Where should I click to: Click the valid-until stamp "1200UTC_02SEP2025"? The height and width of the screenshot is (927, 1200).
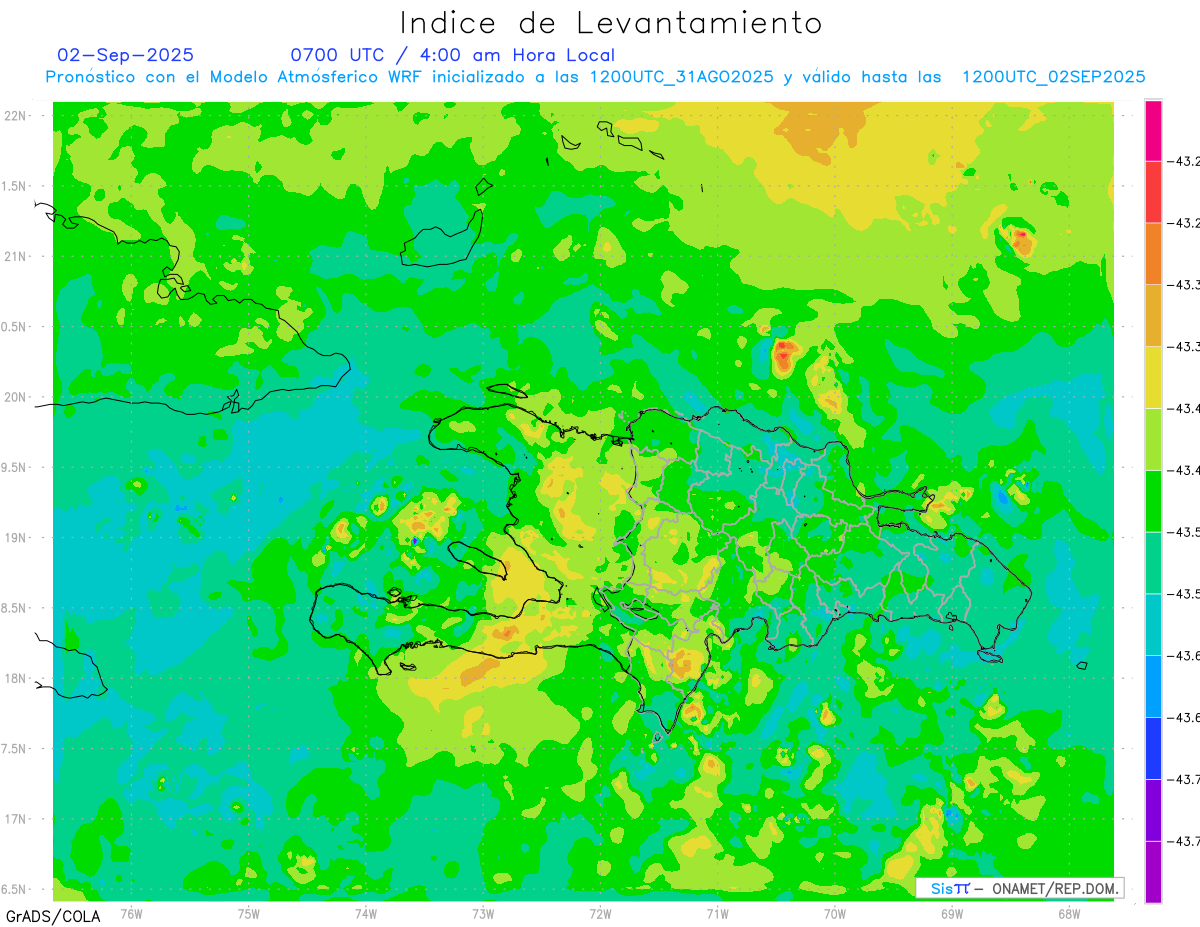(x=1054, y=77)
